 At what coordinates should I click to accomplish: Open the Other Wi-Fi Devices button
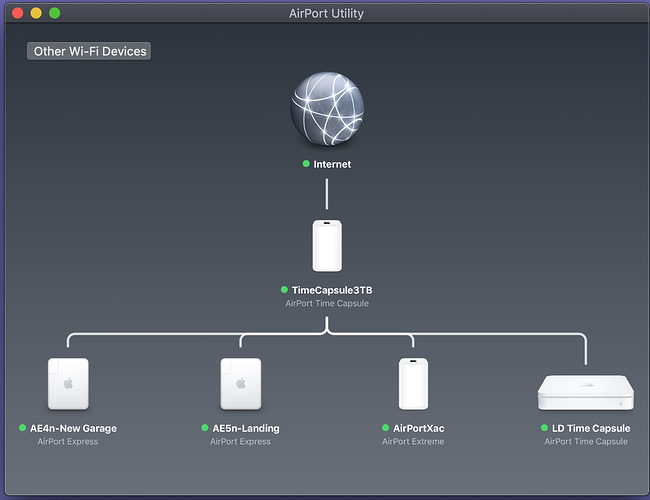89,51
